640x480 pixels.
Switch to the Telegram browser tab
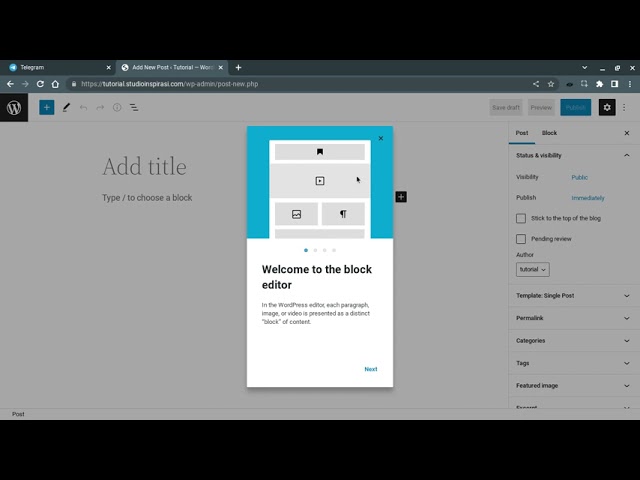click(x=55, y=67)
